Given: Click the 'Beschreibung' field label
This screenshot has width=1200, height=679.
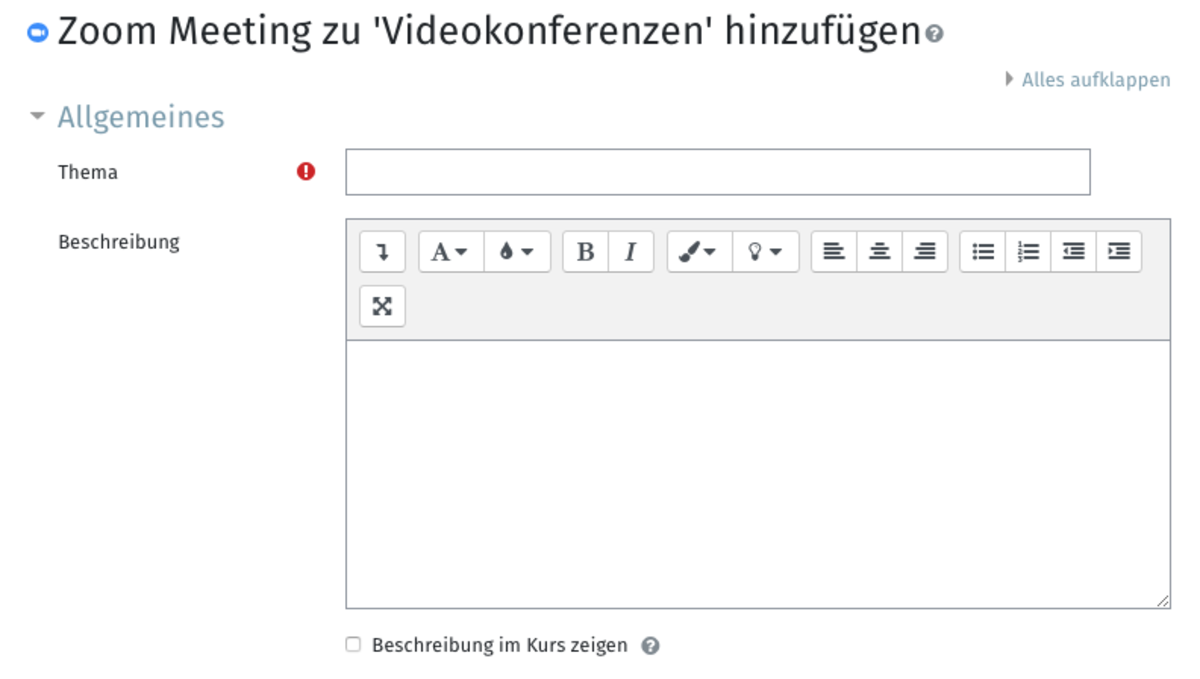Looking at the screenshot, I should pos(119,242).
